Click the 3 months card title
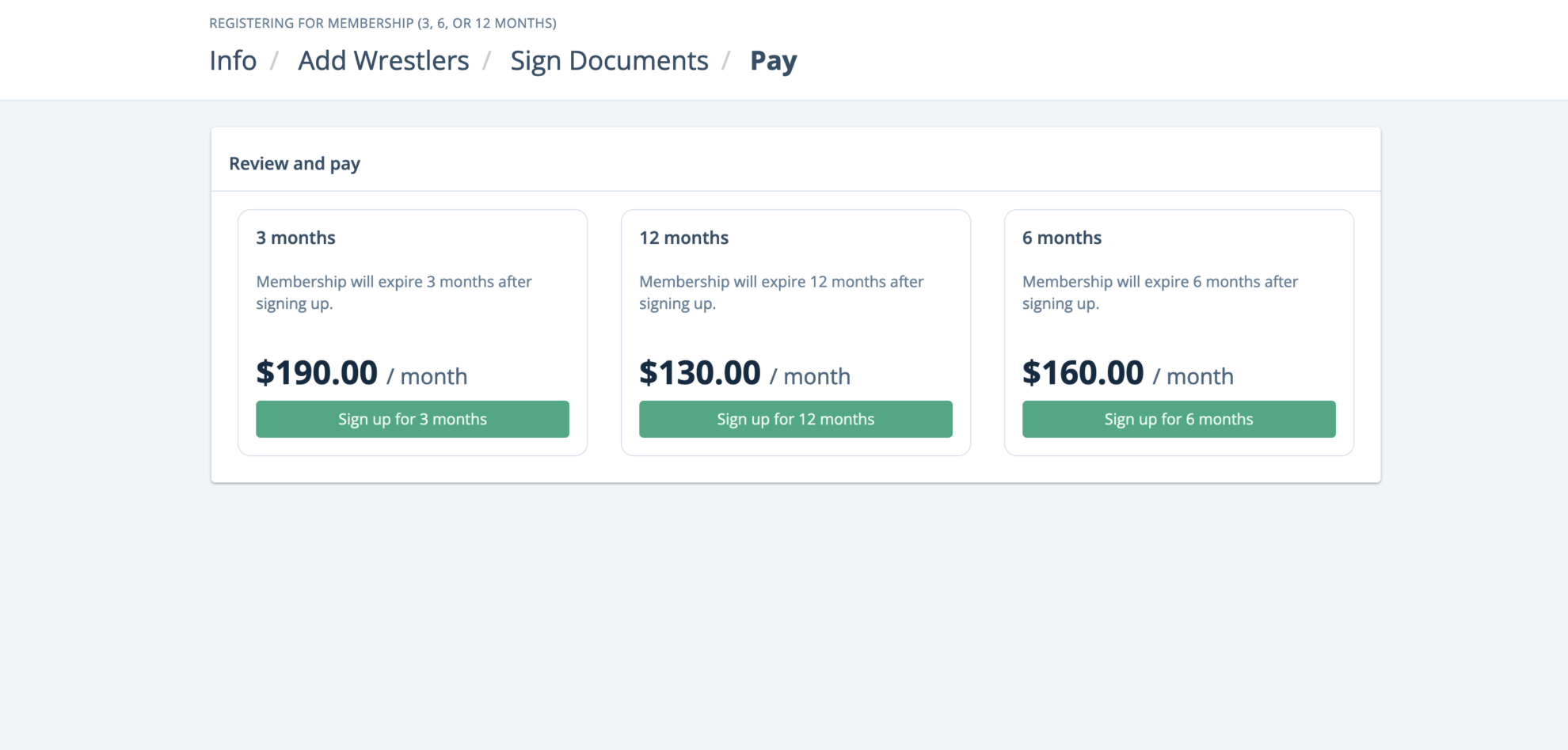 [295, 238]
